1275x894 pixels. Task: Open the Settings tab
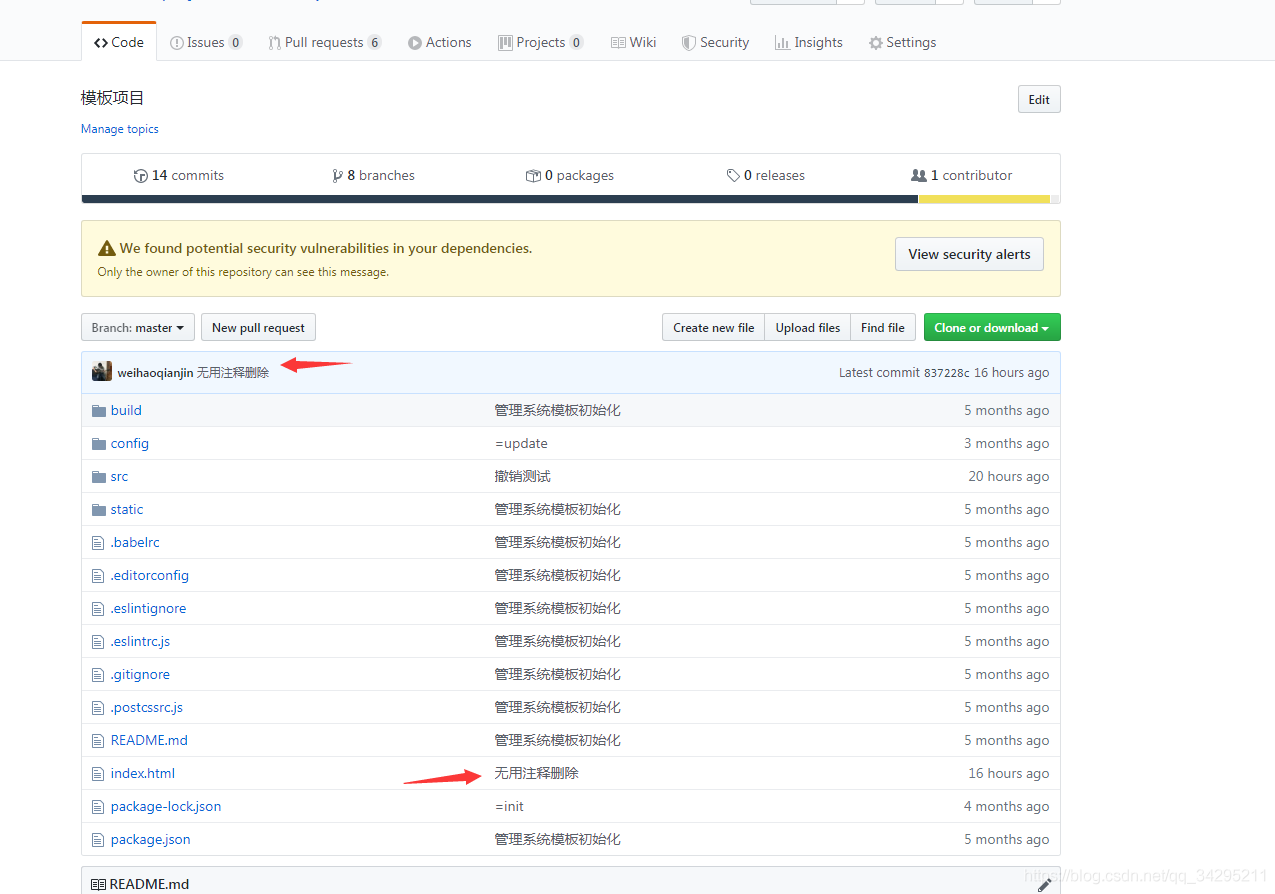902,42
